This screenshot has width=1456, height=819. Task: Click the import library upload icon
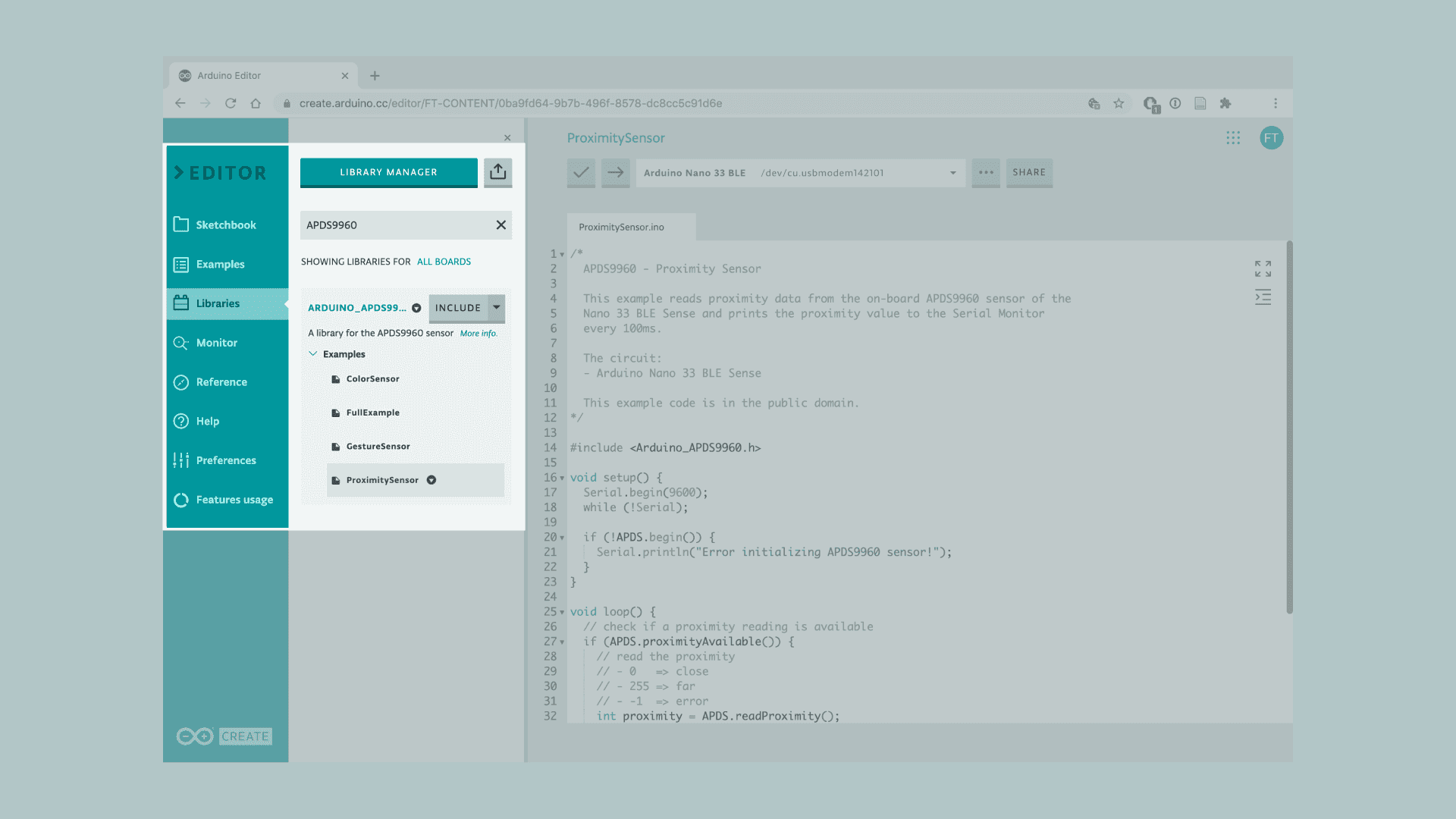coord(497,172)
